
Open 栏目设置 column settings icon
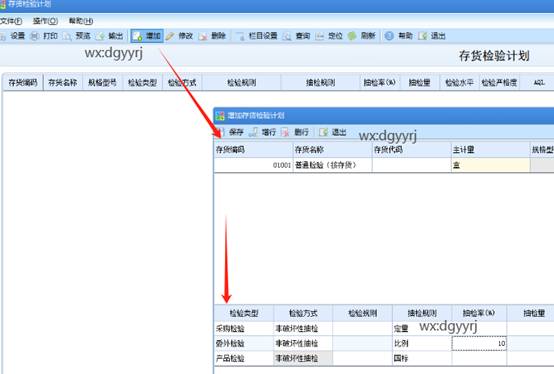pos(240,36)
